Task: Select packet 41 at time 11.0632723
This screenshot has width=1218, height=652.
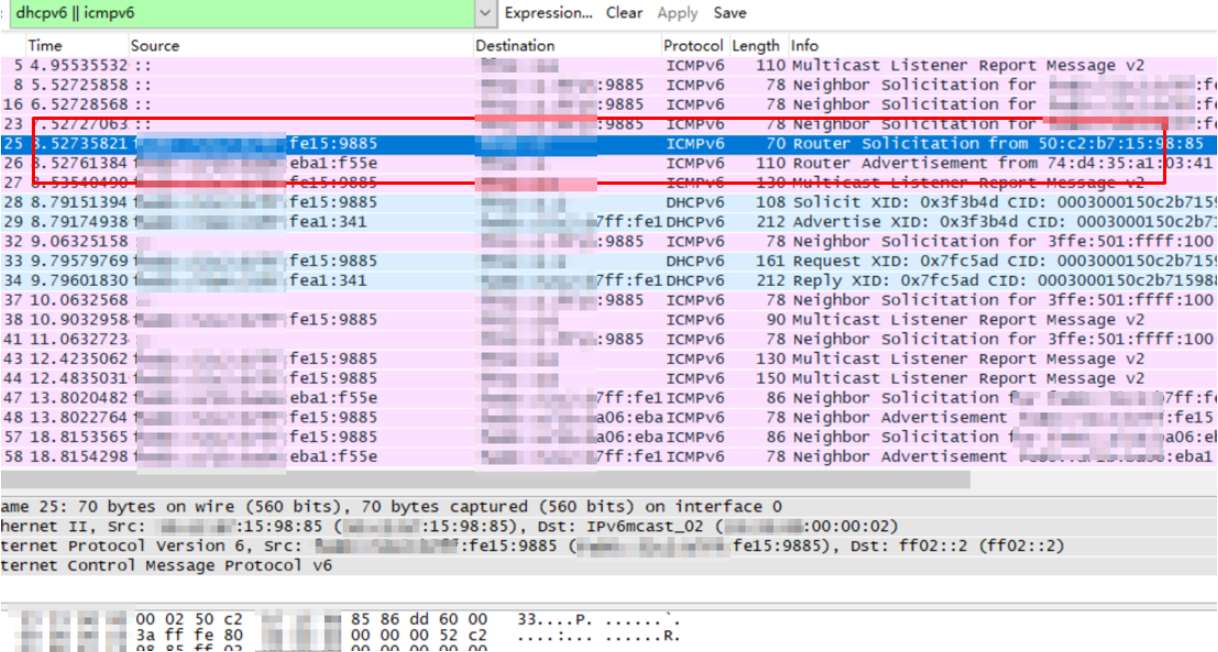Action: pos(609,339)
